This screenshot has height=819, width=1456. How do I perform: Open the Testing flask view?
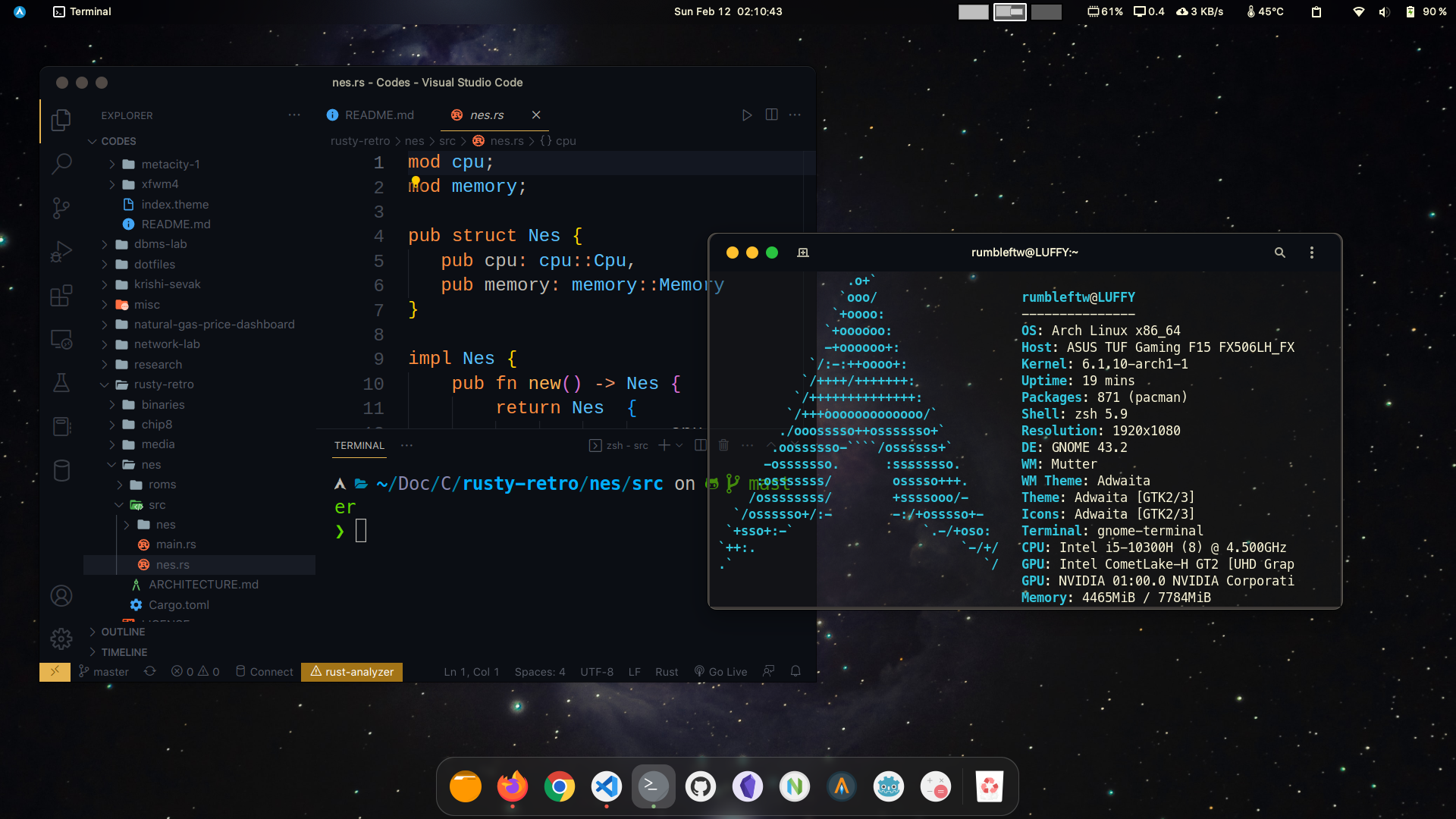(61, 382)
